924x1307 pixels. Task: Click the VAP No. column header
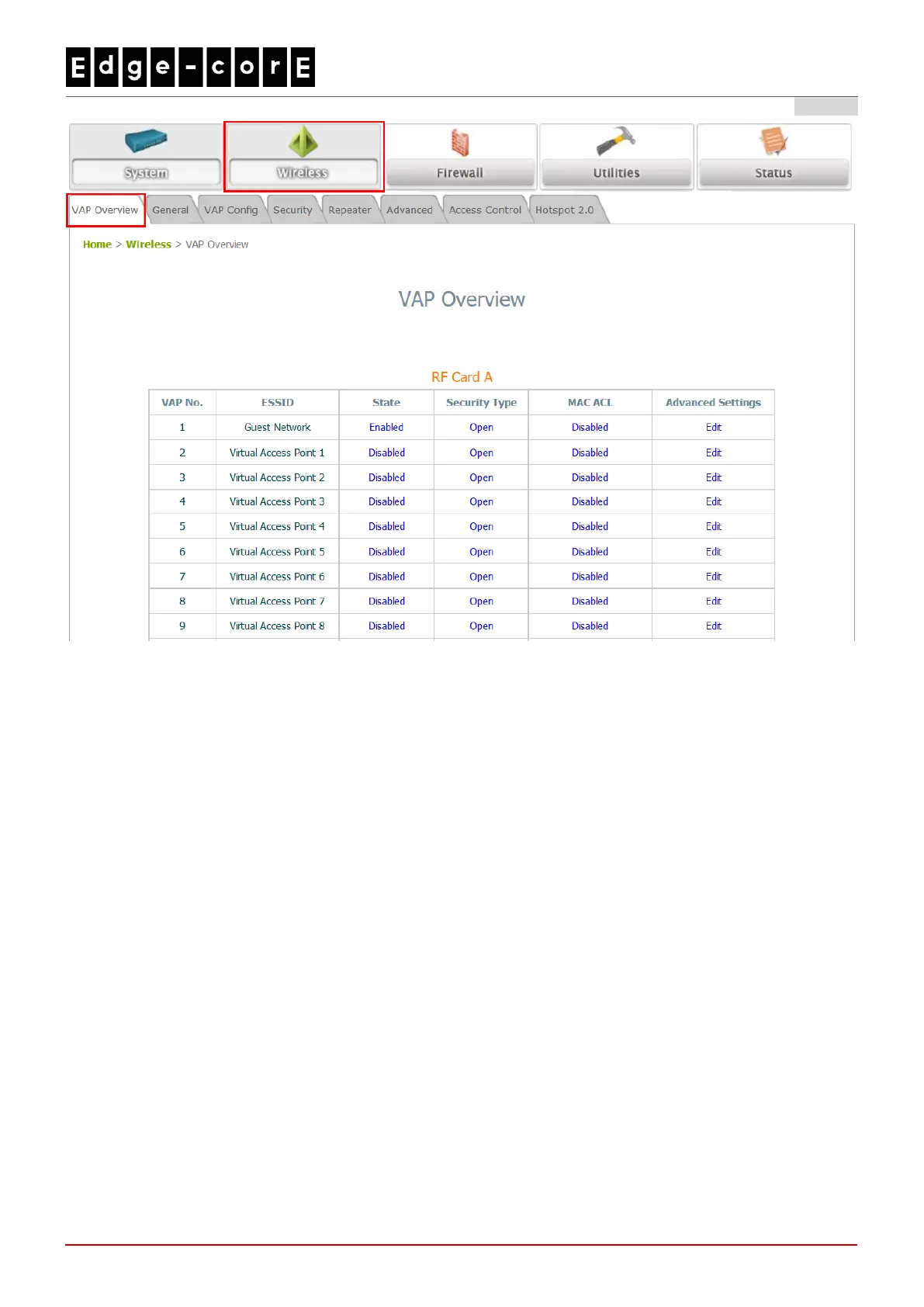pyautogui.click(x=182, y=403)
